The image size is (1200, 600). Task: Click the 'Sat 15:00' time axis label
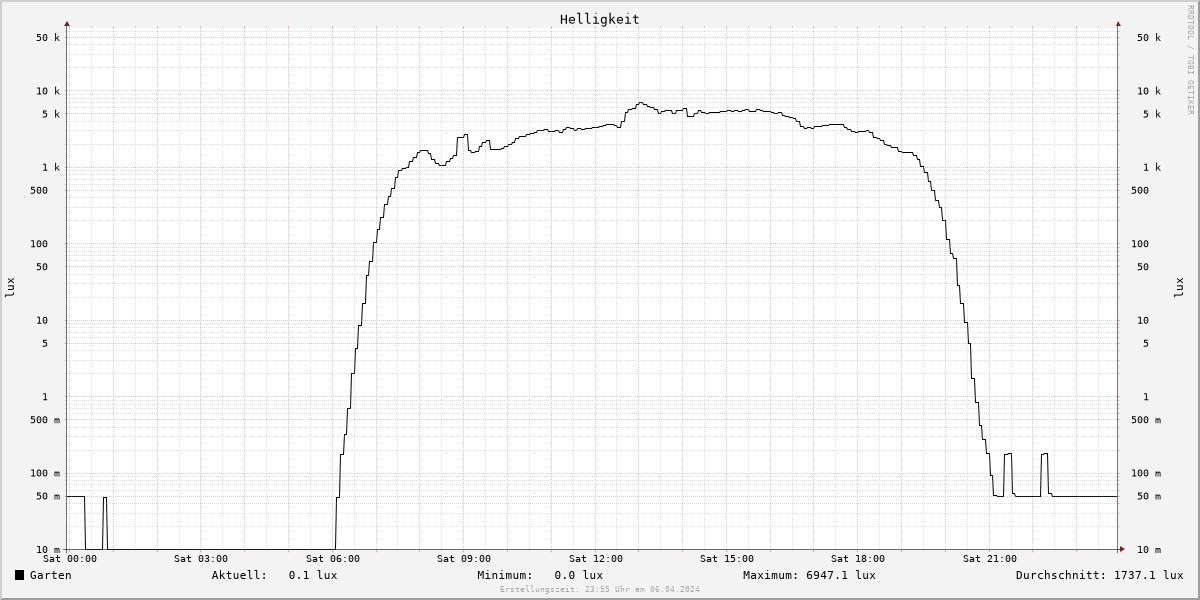(727, 559)
